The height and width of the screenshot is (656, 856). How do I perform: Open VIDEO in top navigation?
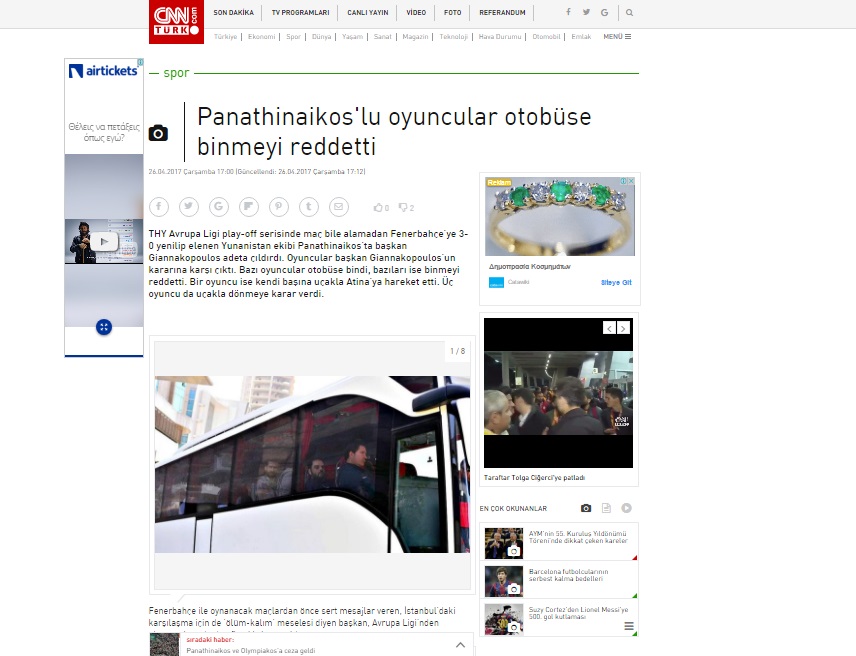[416, 13]
